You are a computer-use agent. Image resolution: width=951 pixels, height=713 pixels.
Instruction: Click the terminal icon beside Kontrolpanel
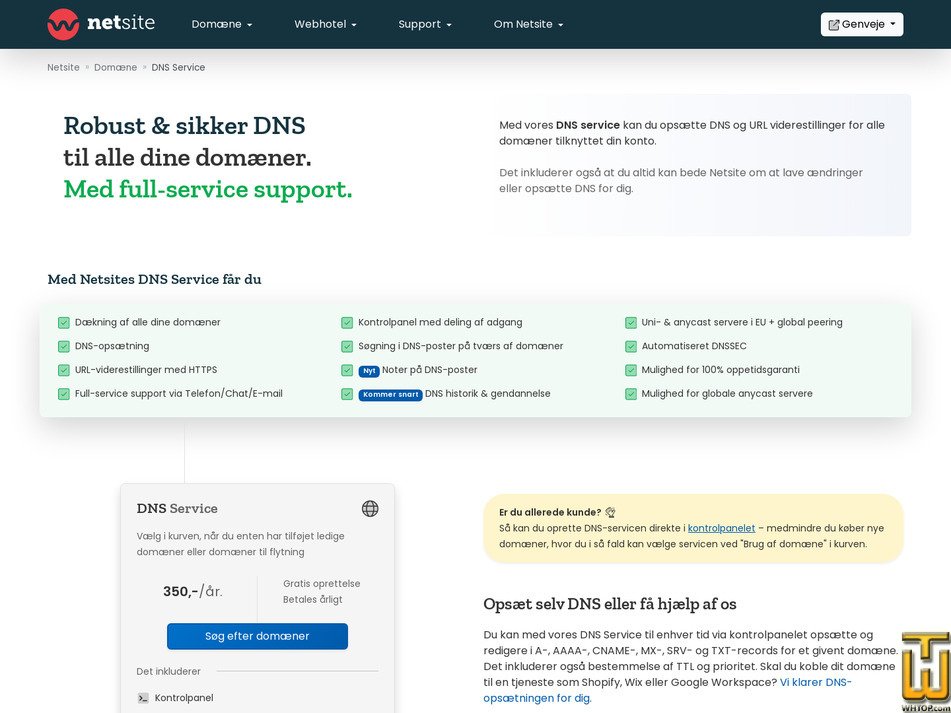pos(143,698)
